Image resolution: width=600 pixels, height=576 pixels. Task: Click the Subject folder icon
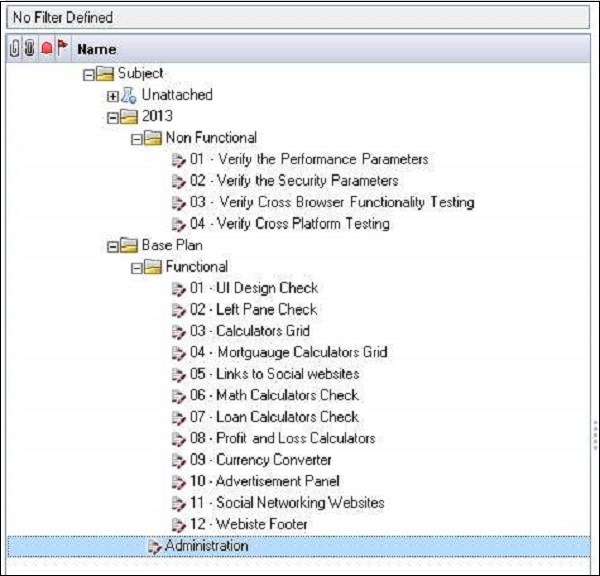105,74
